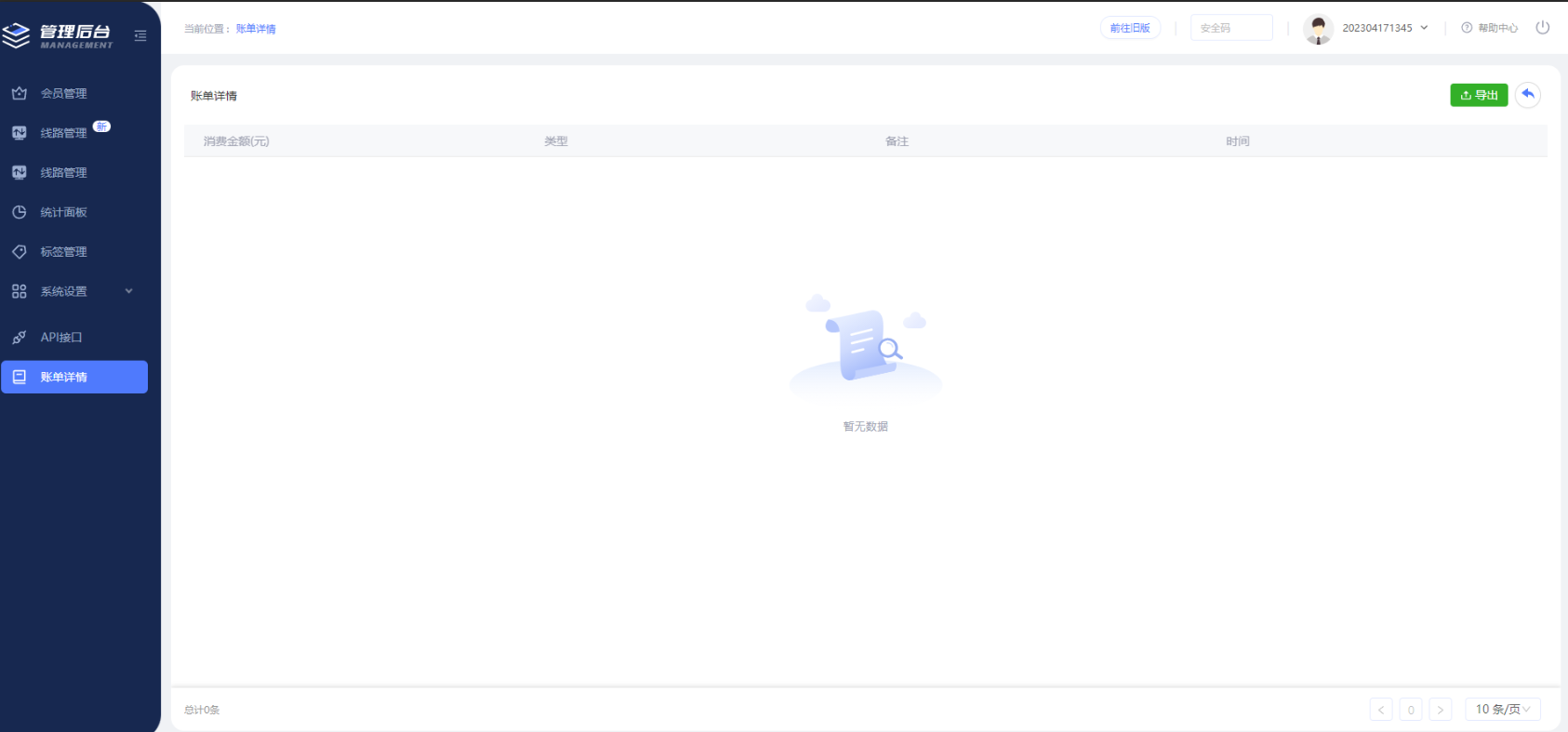Click the green 导出 export button
This screenshot has width=1568, height=732.
tap(1479, 95)
